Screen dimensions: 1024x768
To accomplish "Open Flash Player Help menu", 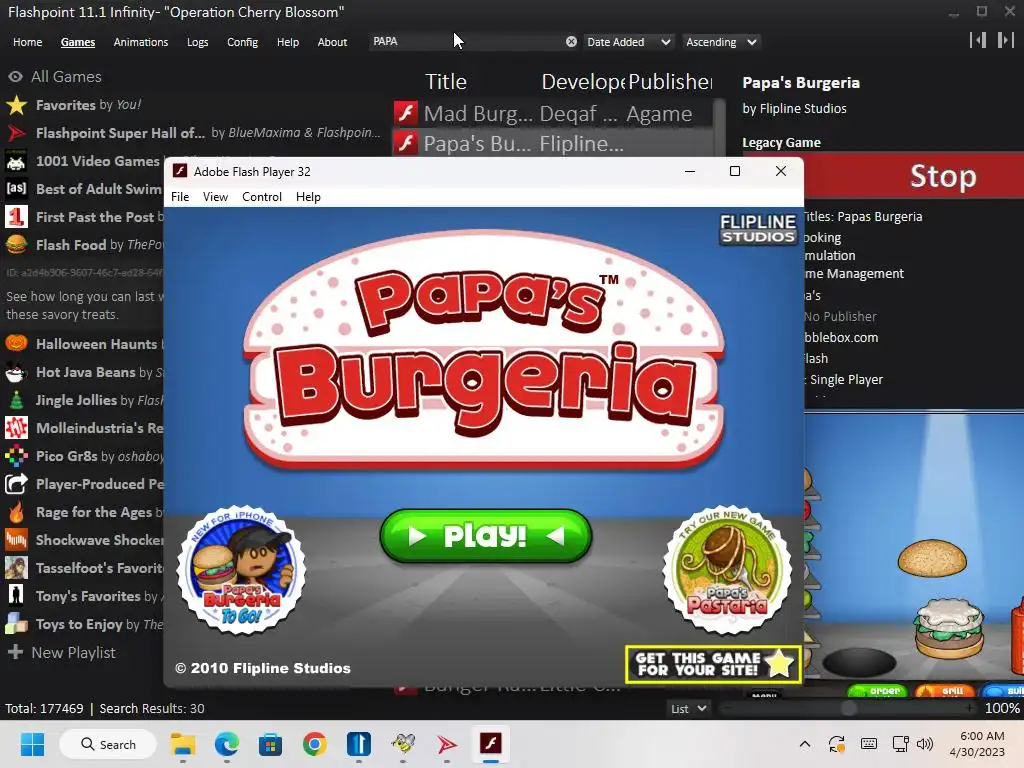I will (x=308, y=197).
